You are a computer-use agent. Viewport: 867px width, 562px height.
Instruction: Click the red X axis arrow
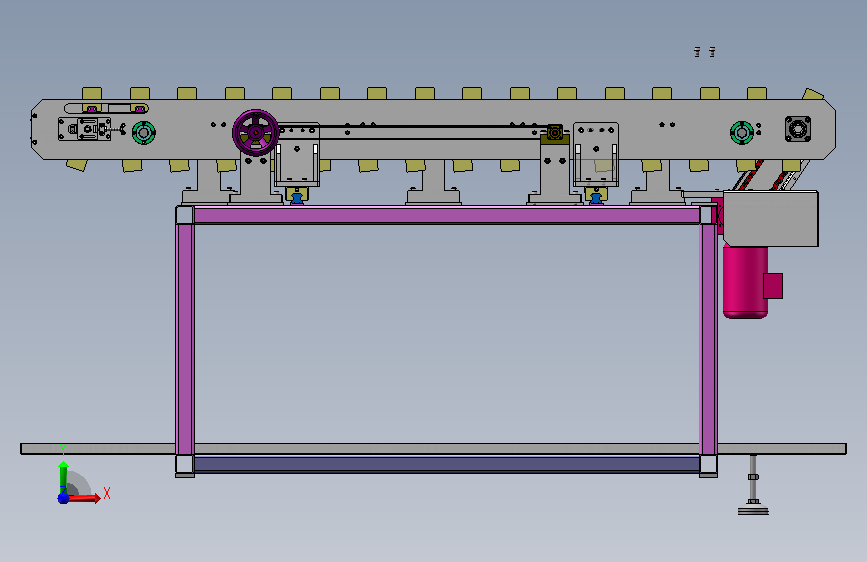(x=85, y=498)
